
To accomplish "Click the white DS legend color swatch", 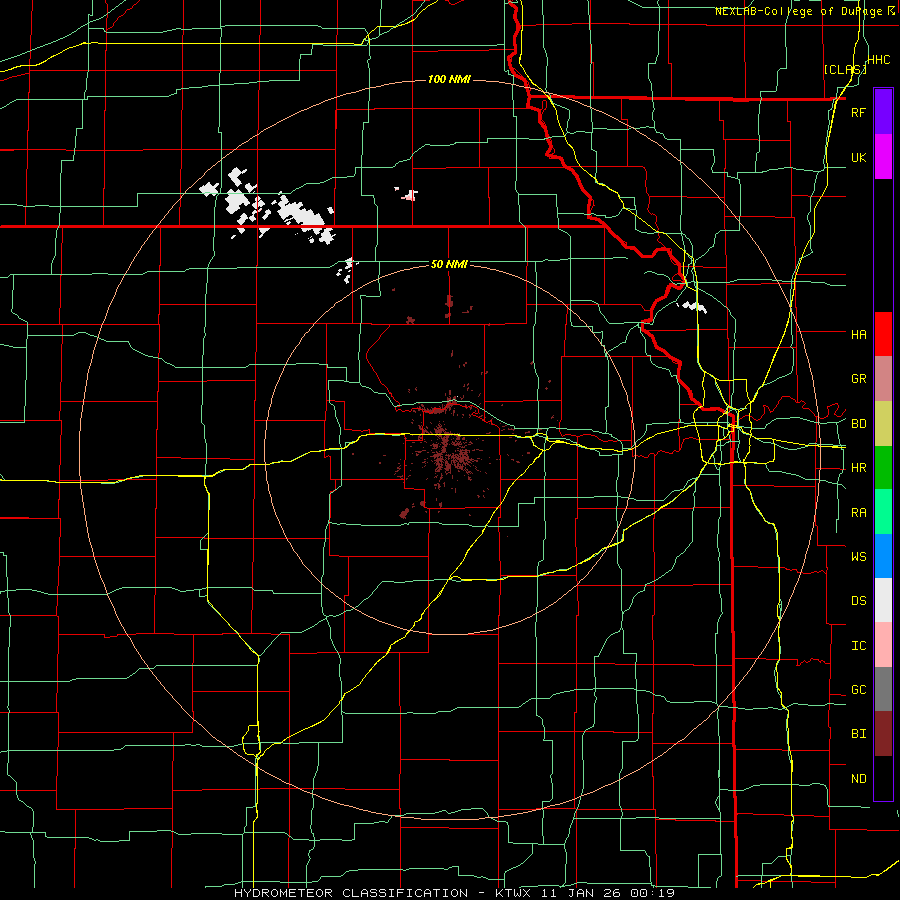I will coord(883,600).
